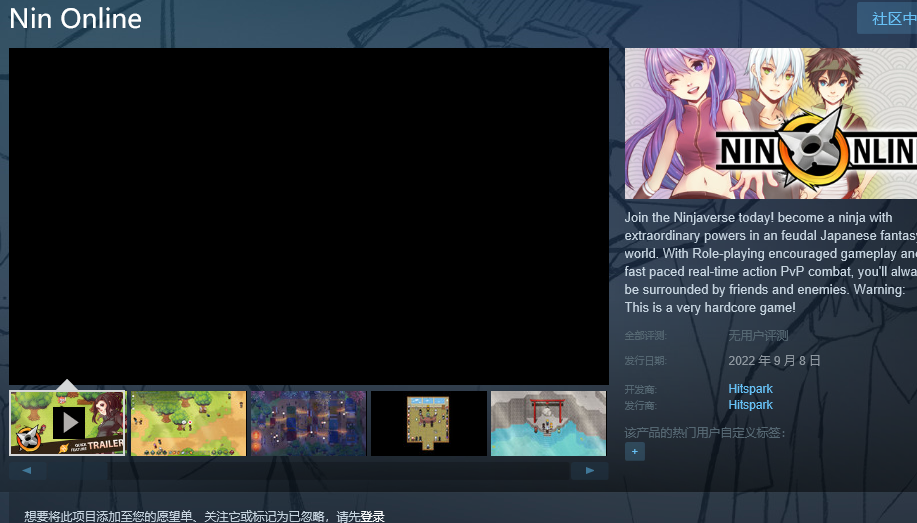917x523 pixels.
Task: Click the 登录 login link
Action: click(372, 516)
